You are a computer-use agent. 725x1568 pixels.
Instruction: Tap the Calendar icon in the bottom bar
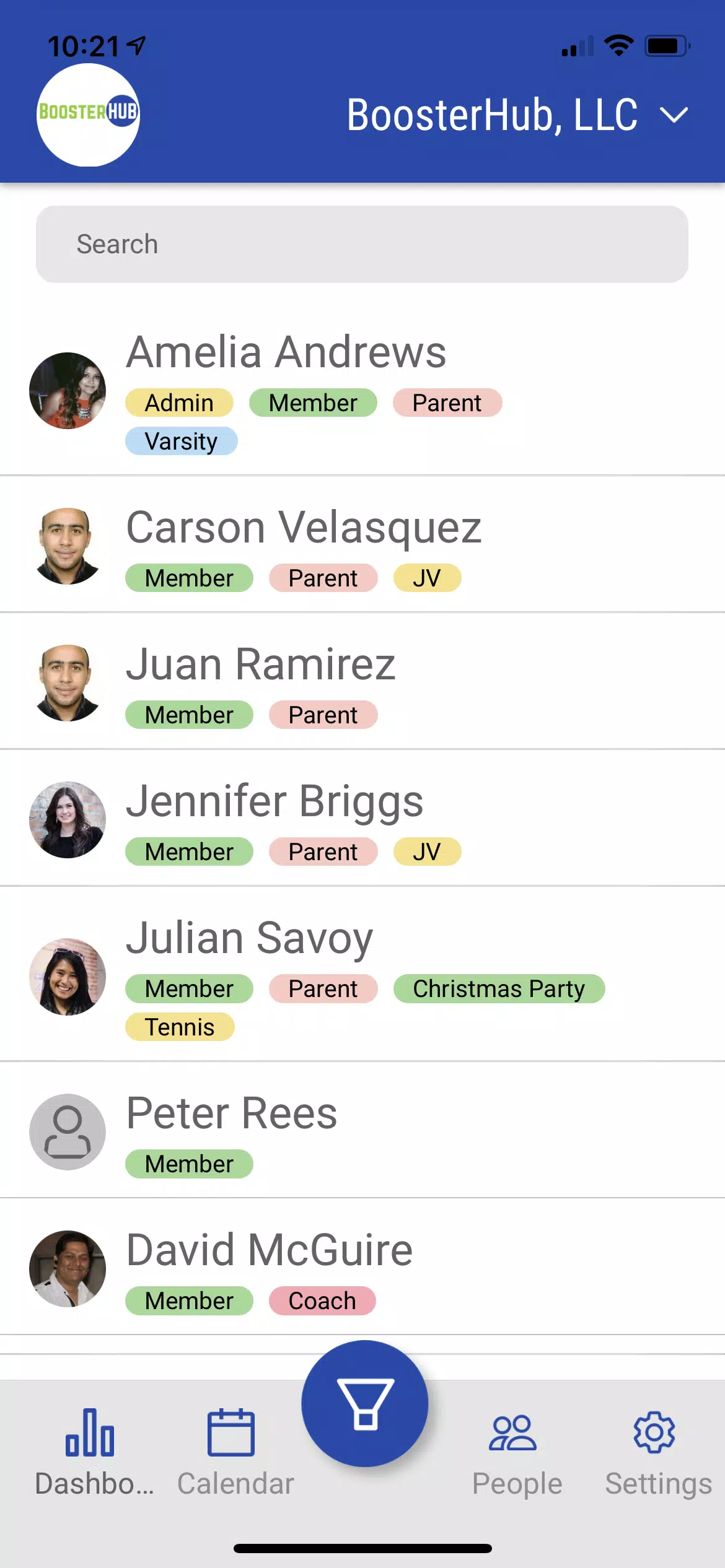pyautogui.click(x=231, y=1432)
